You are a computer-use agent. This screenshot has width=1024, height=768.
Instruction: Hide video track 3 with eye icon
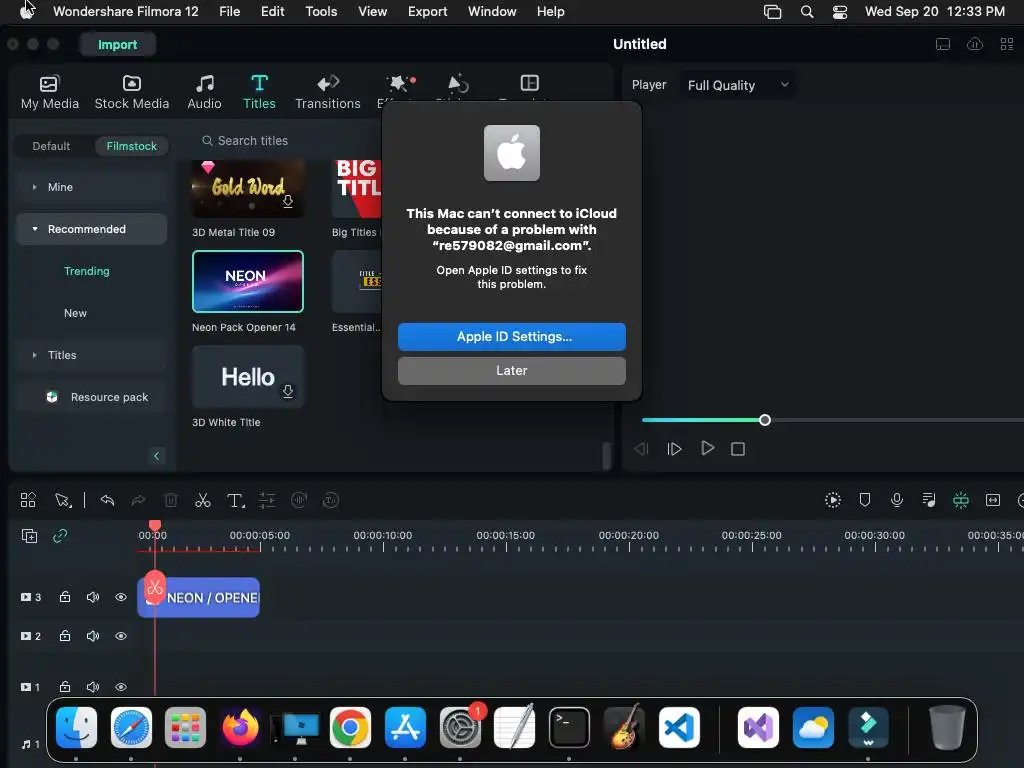click(x=121, y=597)
